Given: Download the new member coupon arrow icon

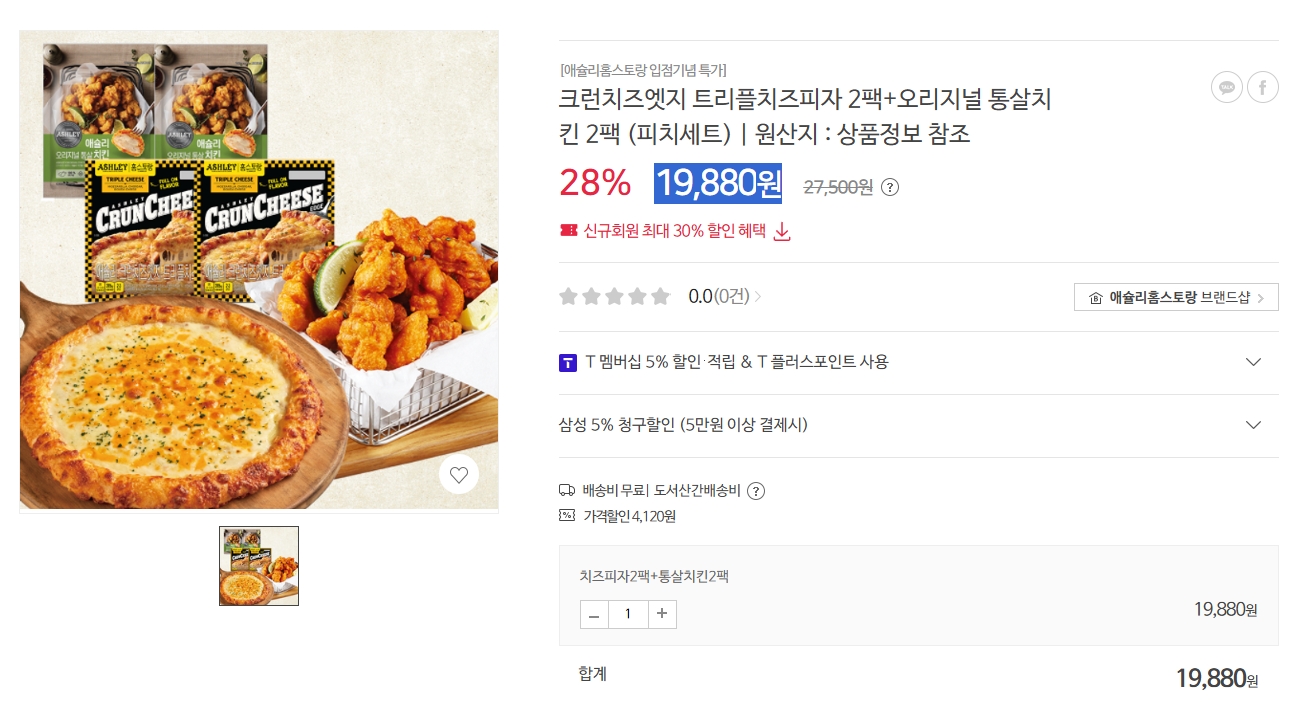Looking at the screenshot, I should 783,232.
